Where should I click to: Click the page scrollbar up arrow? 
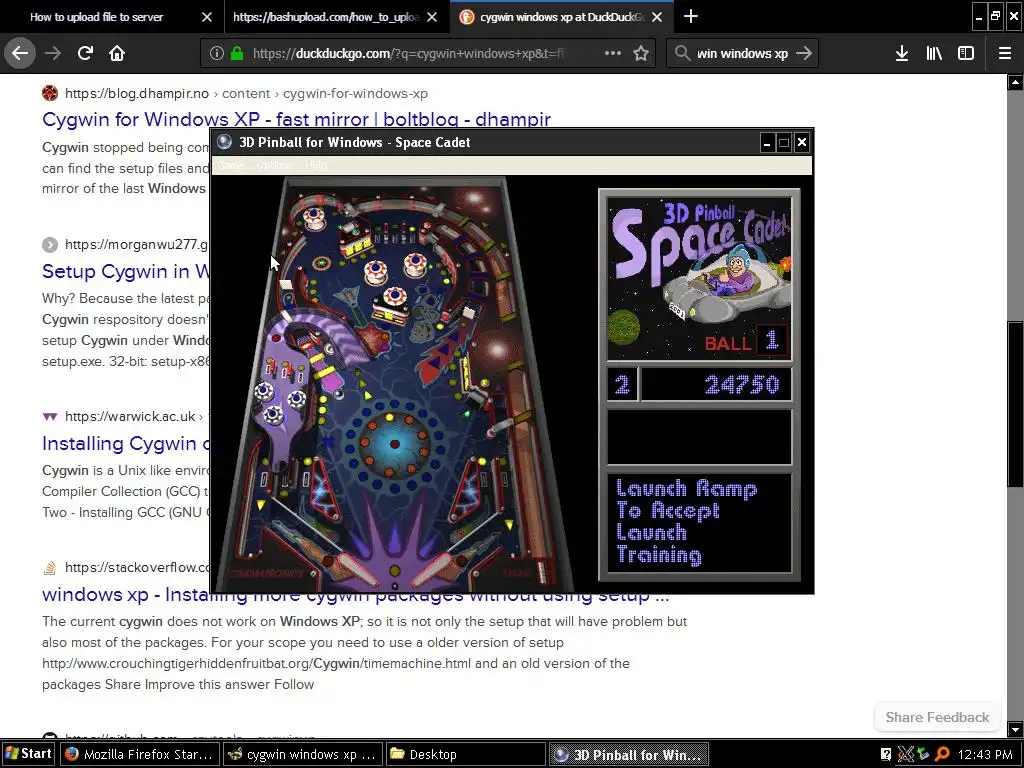point(1015,82)
